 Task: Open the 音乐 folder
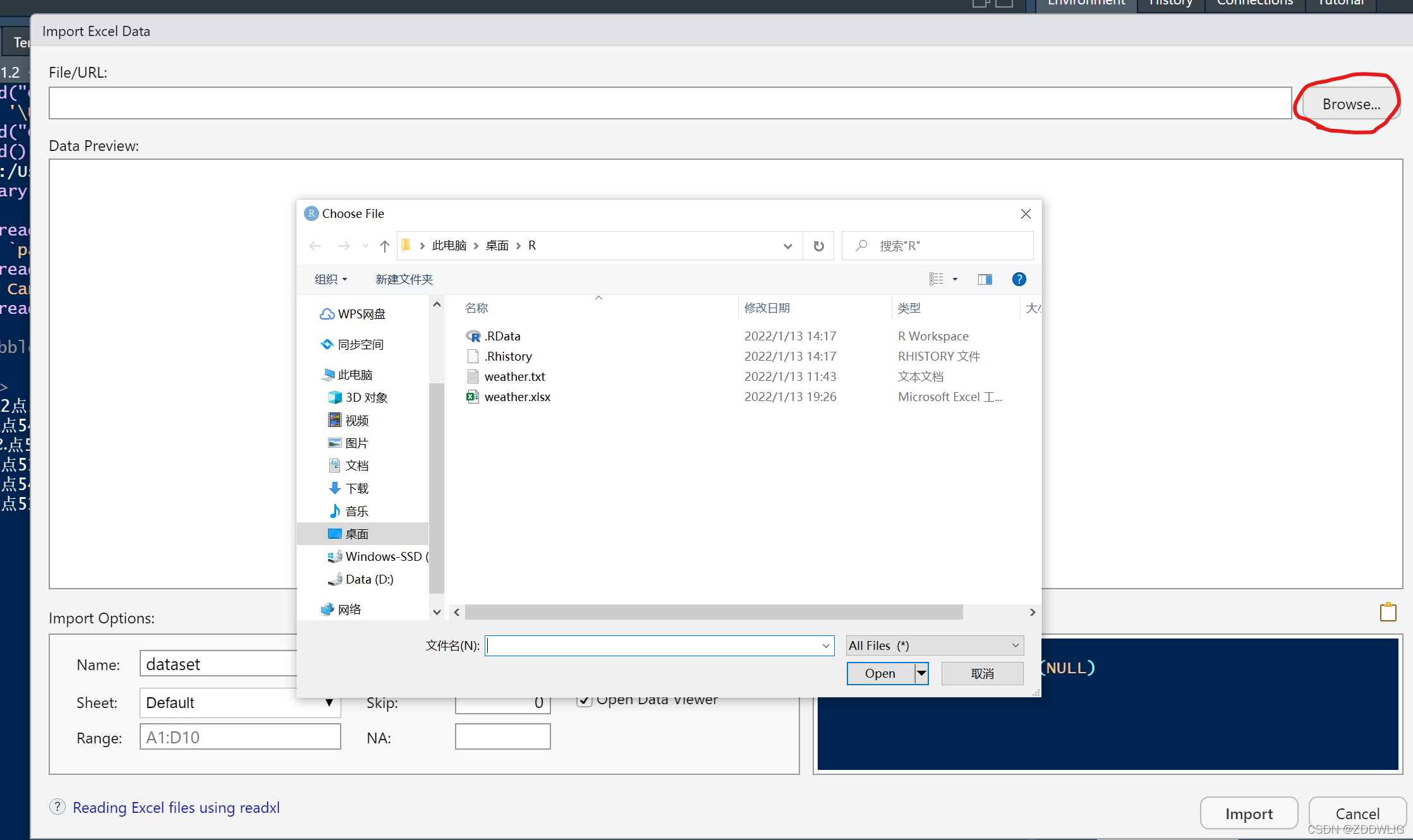349,511
